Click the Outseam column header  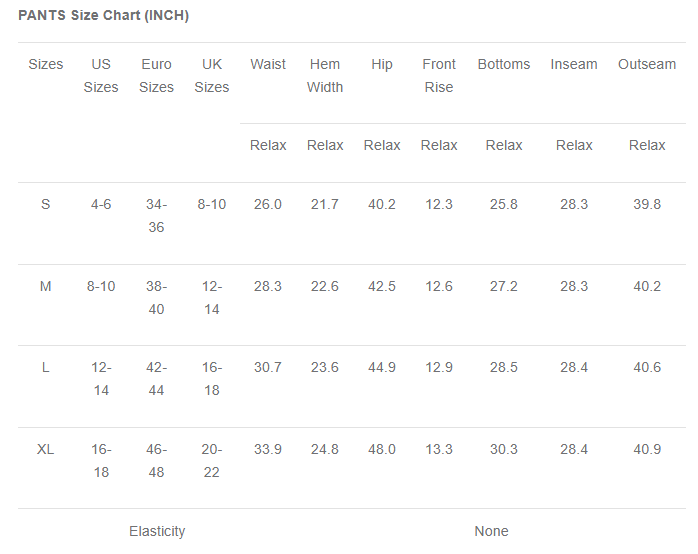[x=647, y=64]
